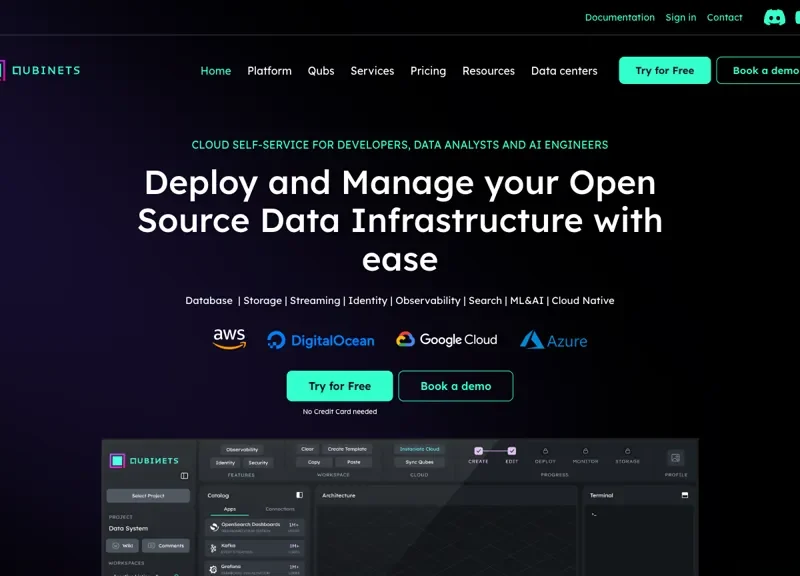The image size is (800, 576).
Task: Expand the Resources navigation menu
Action: tap(488, 71)
